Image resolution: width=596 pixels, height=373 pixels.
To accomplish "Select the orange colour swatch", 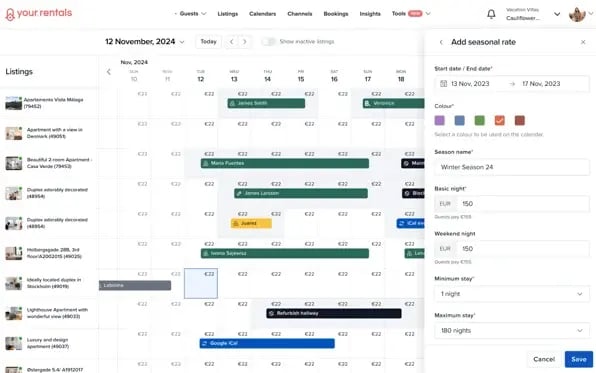I will pos(500,121).
